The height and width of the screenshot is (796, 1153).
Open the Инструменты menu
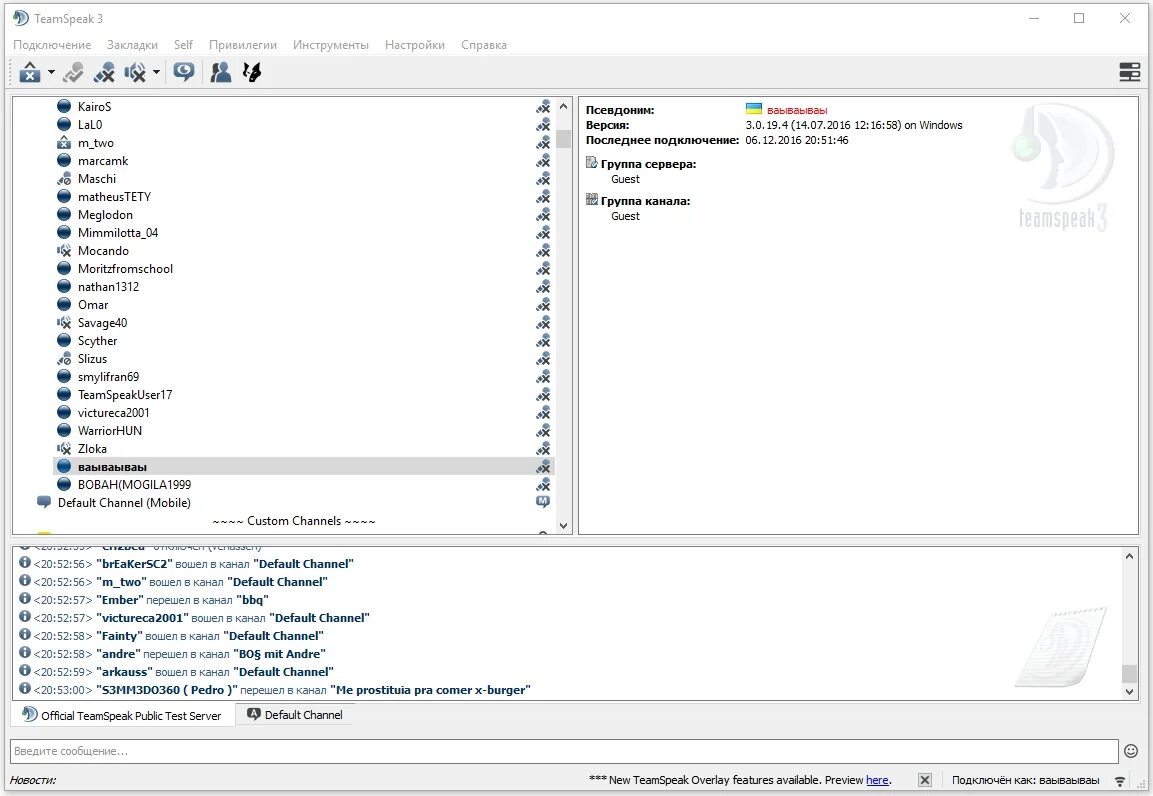tap(331, 45)
